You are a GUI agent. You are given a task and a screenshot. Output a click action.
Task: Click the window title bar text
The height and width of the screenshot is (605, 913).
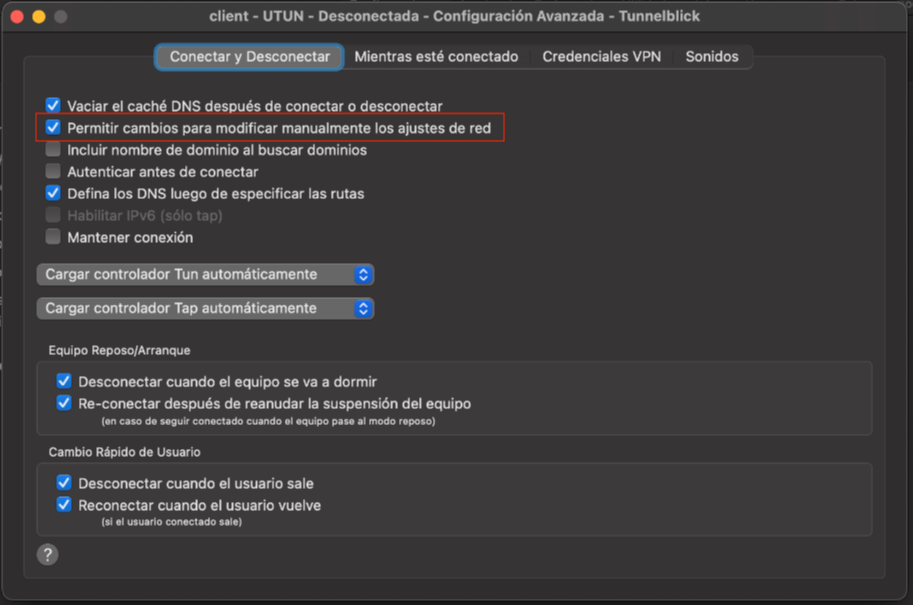click(455, 17)
